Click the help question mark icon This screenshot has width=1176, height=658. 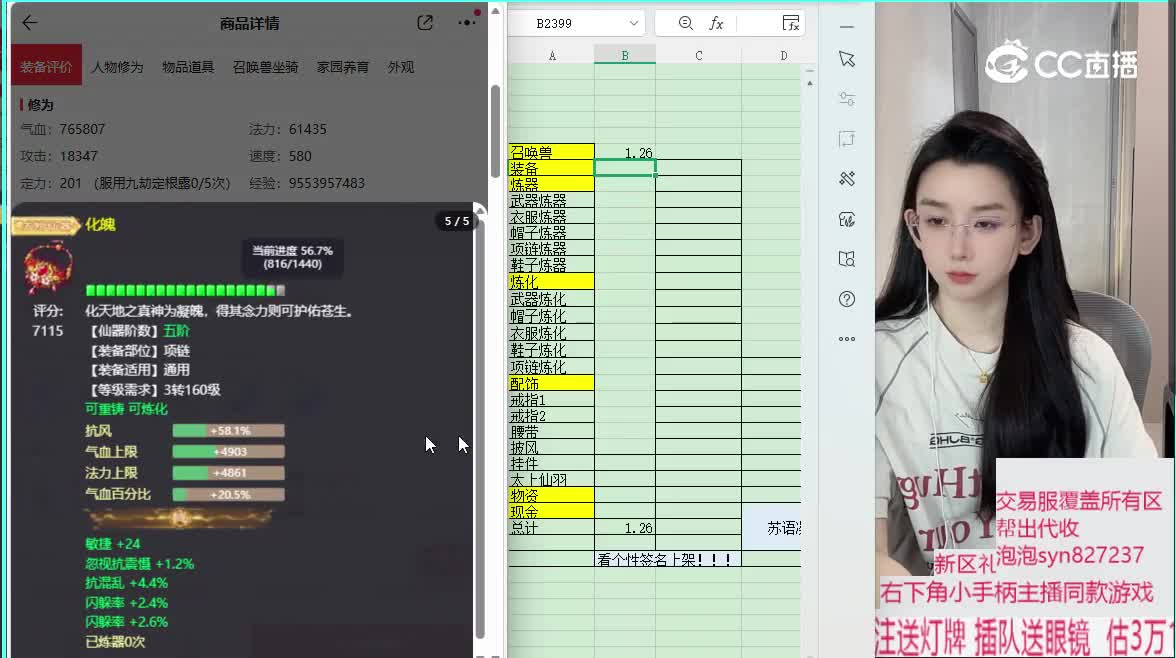847,299
